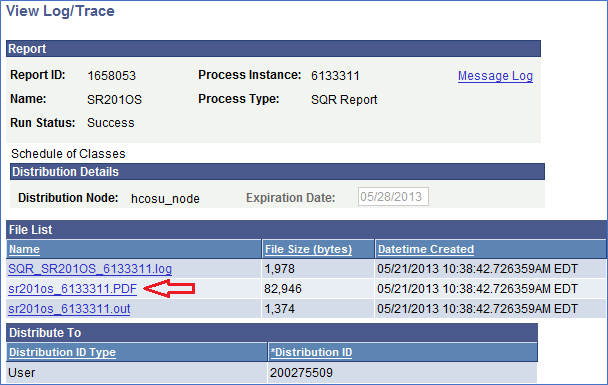Click the File List section header

coord(306,230)
